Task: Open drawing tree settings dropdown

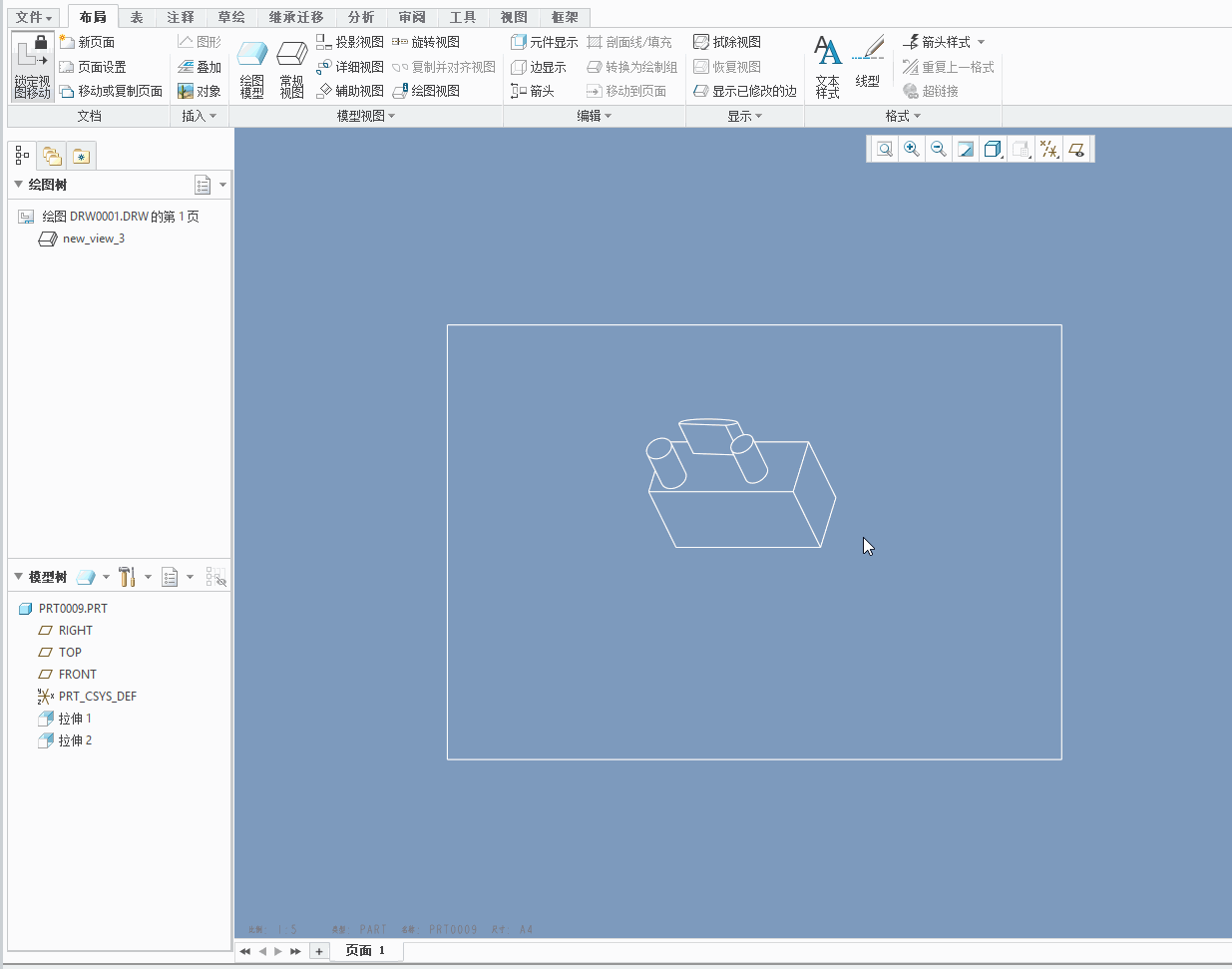Action: click(x=210, y=185)
